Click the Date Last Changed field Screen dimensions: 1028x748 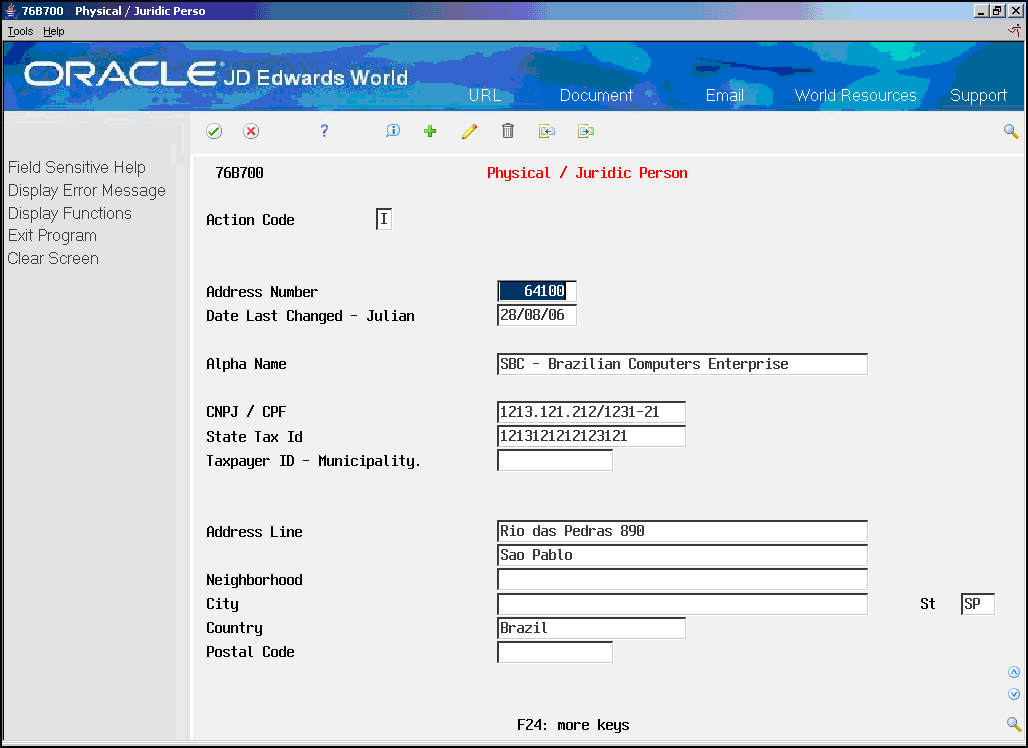(x=536, y=315)
